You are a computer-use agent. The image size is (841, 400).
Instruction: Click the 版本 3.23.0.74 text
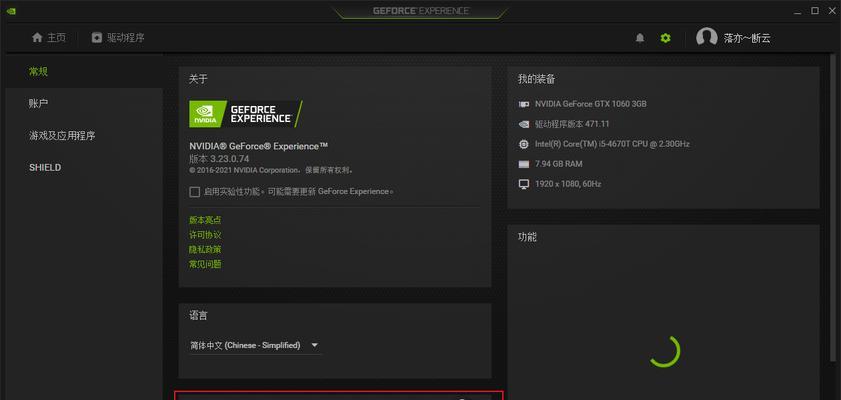(x=219, y=159)
